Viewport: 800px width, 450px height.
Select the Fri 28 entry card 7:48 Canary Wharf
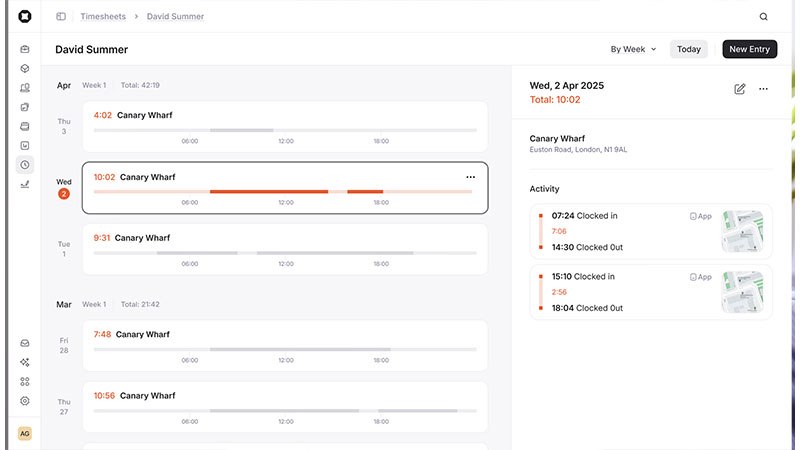285,345
